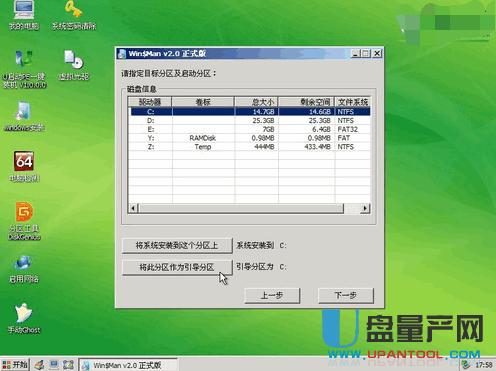496x371 pixels.
Task: Open the My Computer desktop icon
Action: click(24, 15)
